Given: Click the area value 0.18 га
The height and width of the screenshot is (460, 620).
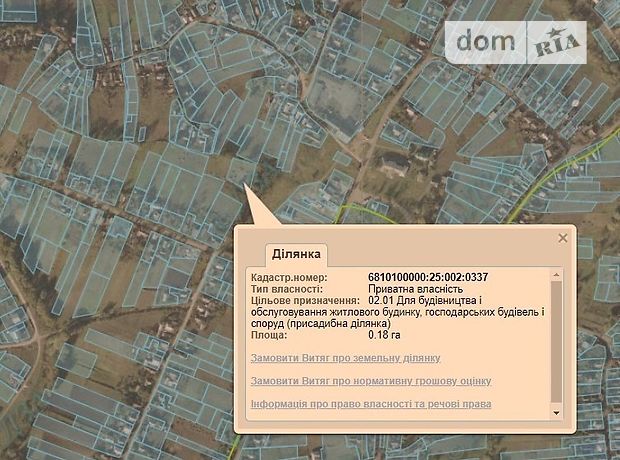Looking at the screenshot, I should [x=384, y=335].
